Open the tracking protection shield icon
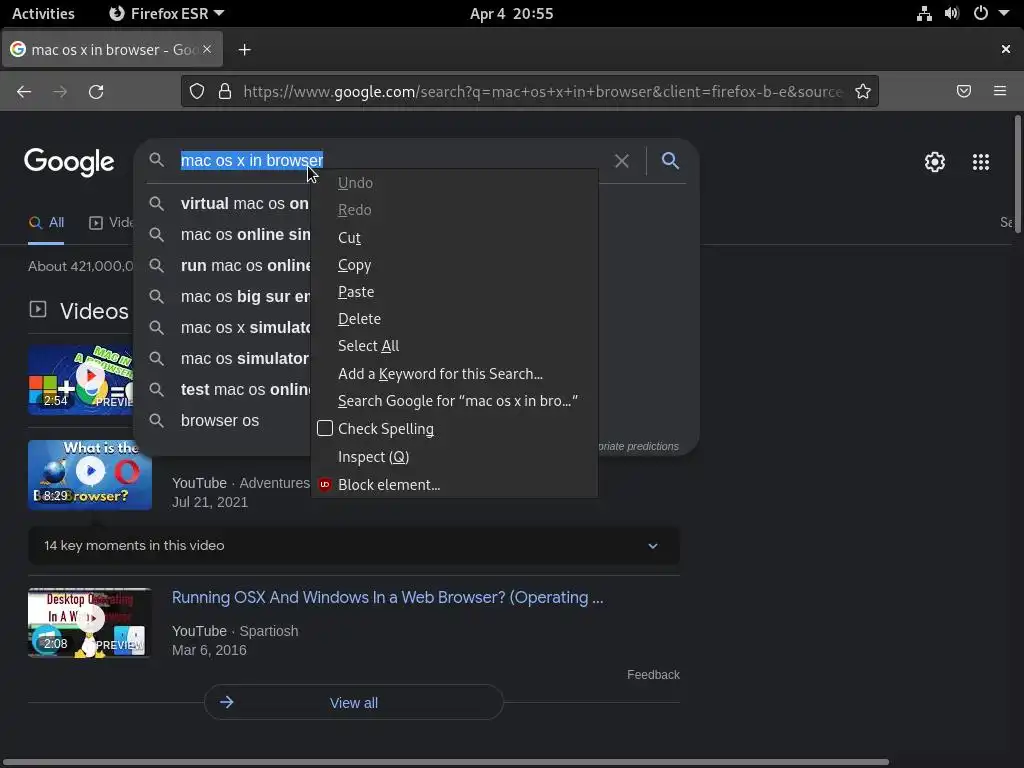Viewport: 1024px width, 768px height. tap(197, 91)
